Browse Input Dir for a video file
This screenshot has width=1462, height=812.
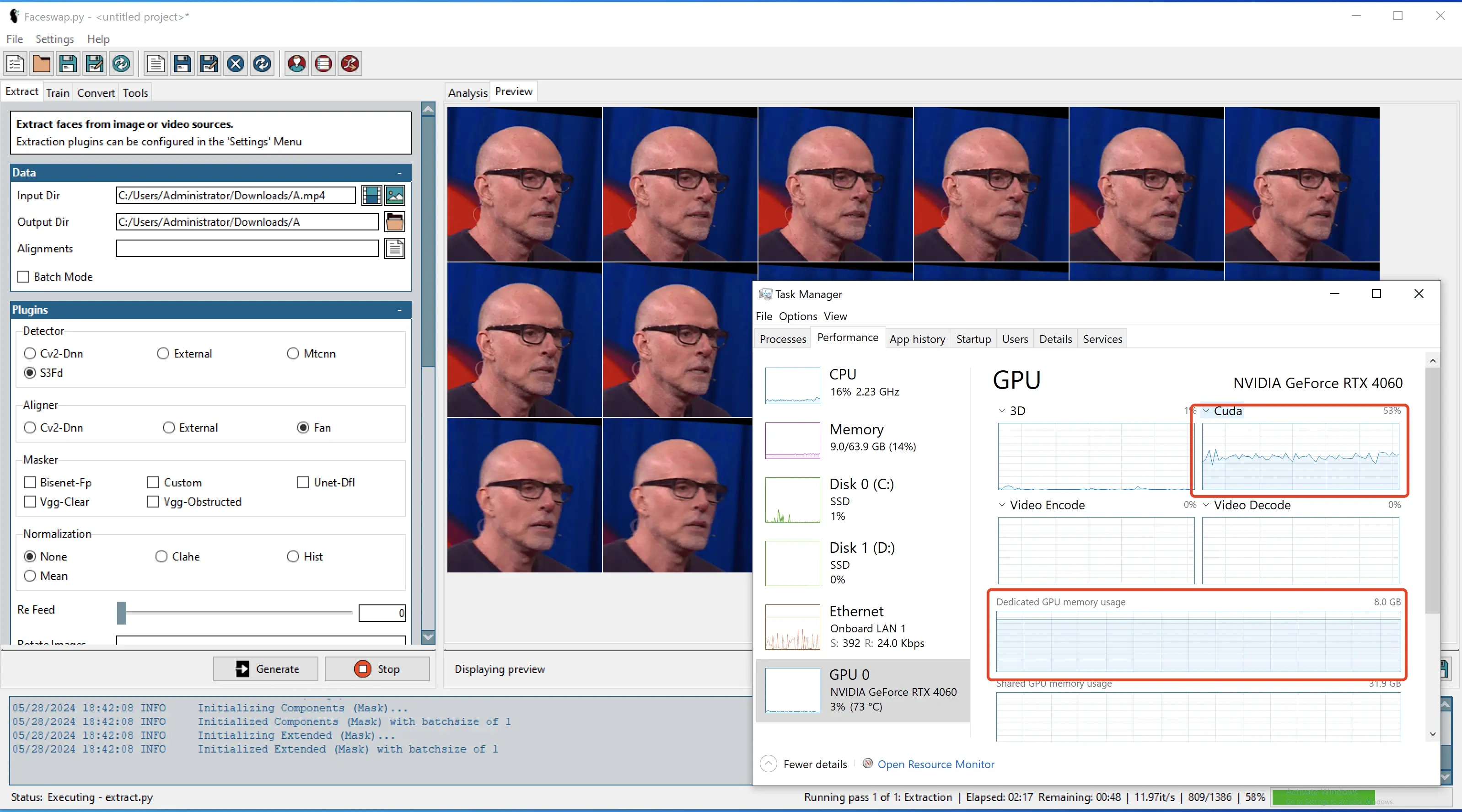pyautogui.click(x=371, y=195)
